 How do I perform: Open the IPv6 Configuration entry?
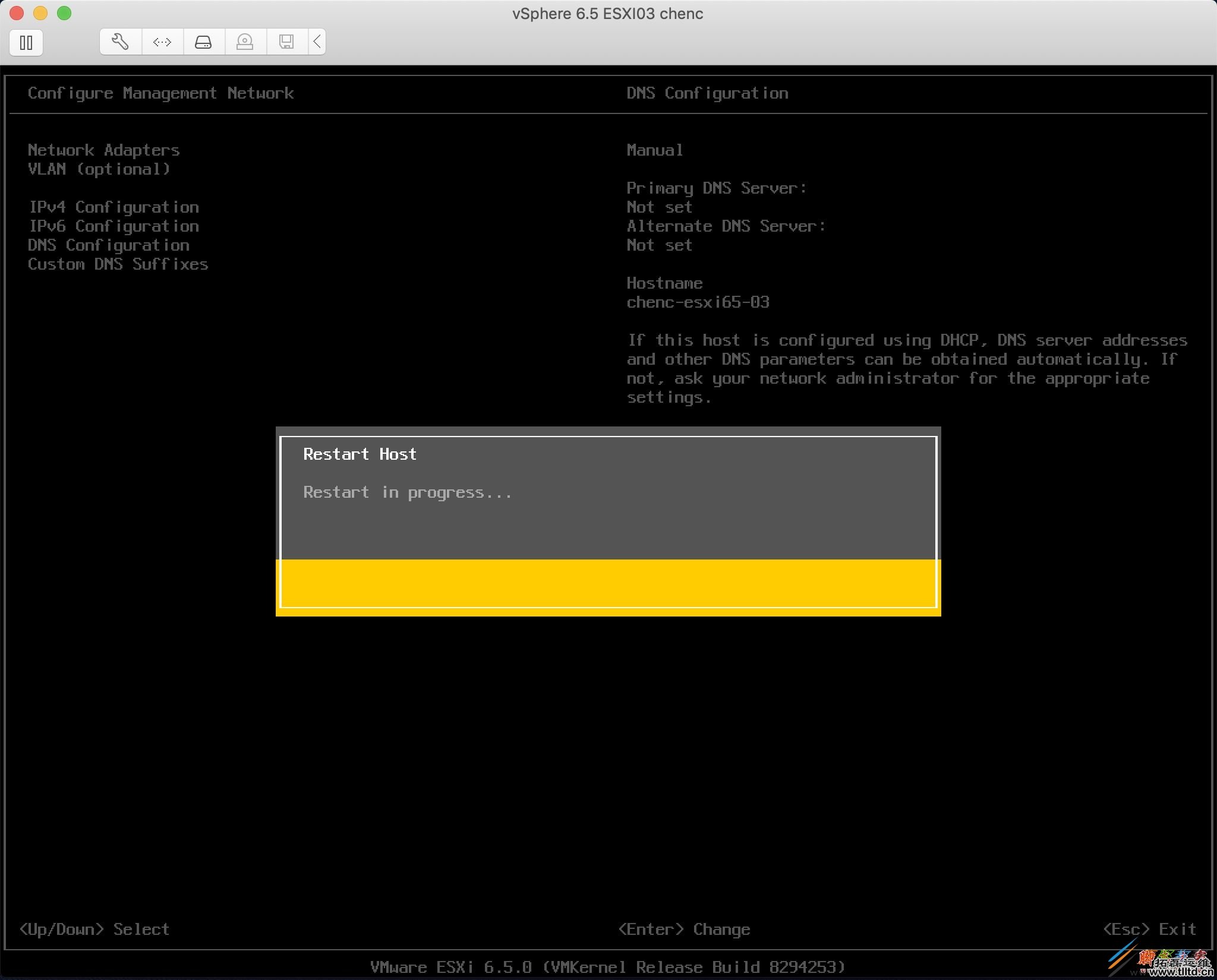[x=114, y=226]
